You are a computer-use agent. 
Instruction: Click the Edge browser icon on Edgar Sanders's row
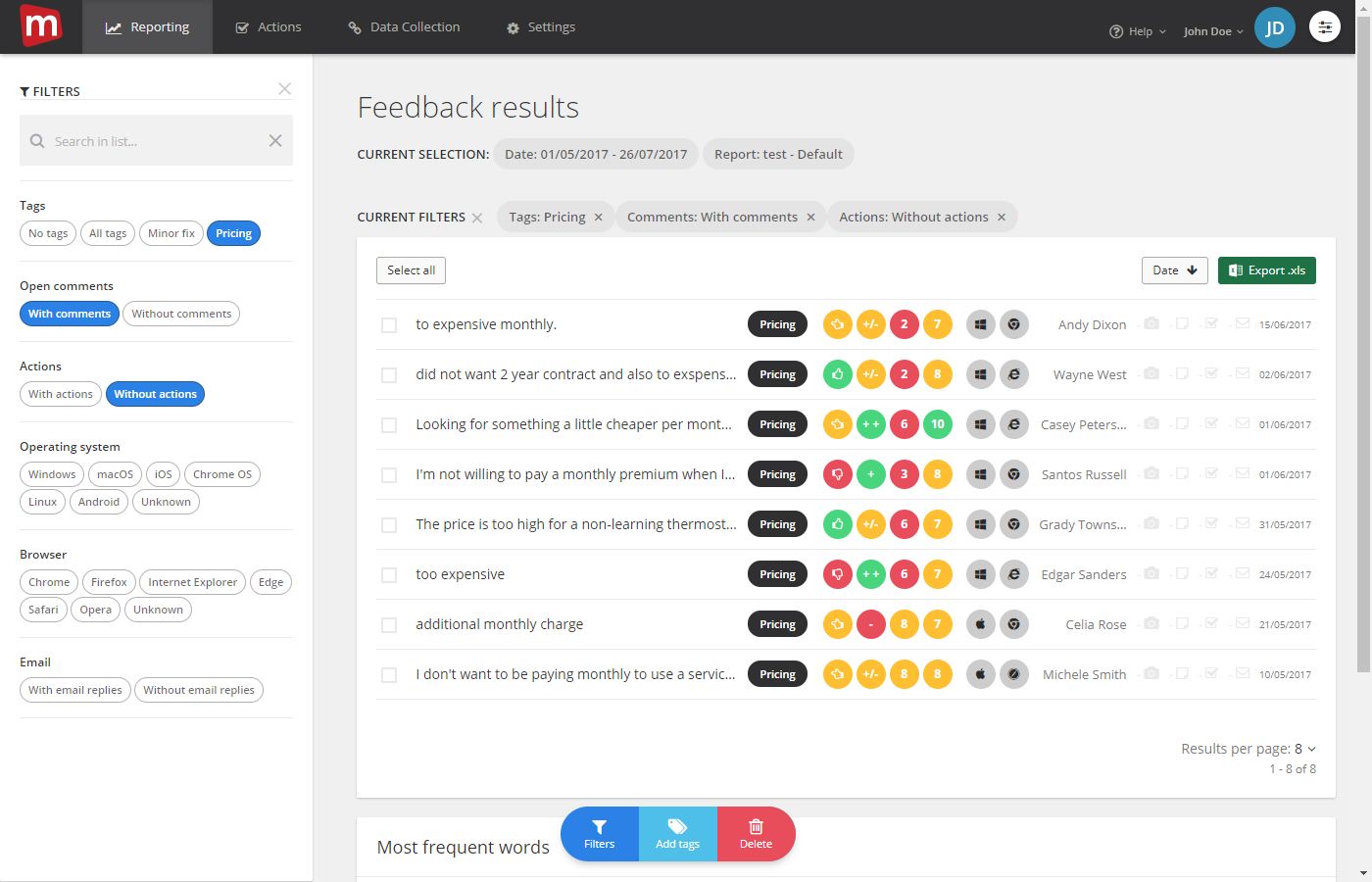click(x=1014, y=574)
